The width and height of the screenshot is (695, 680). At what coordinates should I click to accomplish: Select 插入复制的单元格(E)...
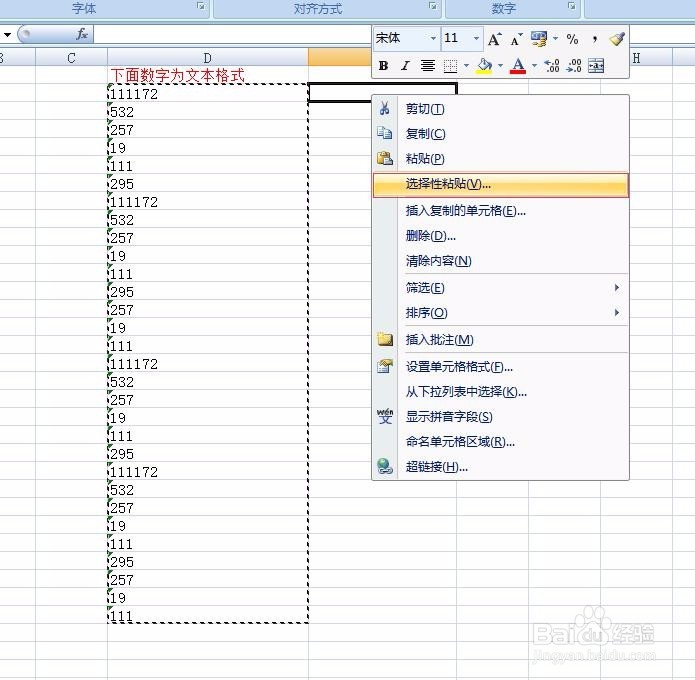tap(500, 211)
